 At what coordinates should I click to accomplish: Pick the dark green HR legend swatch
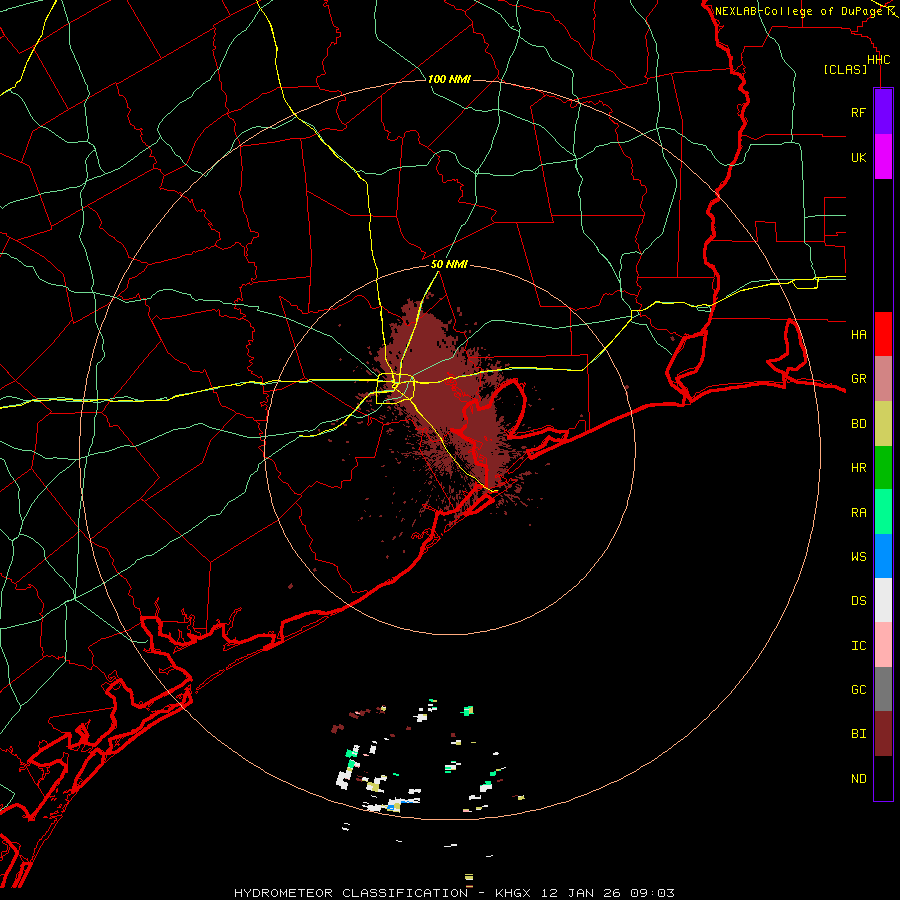883,468
